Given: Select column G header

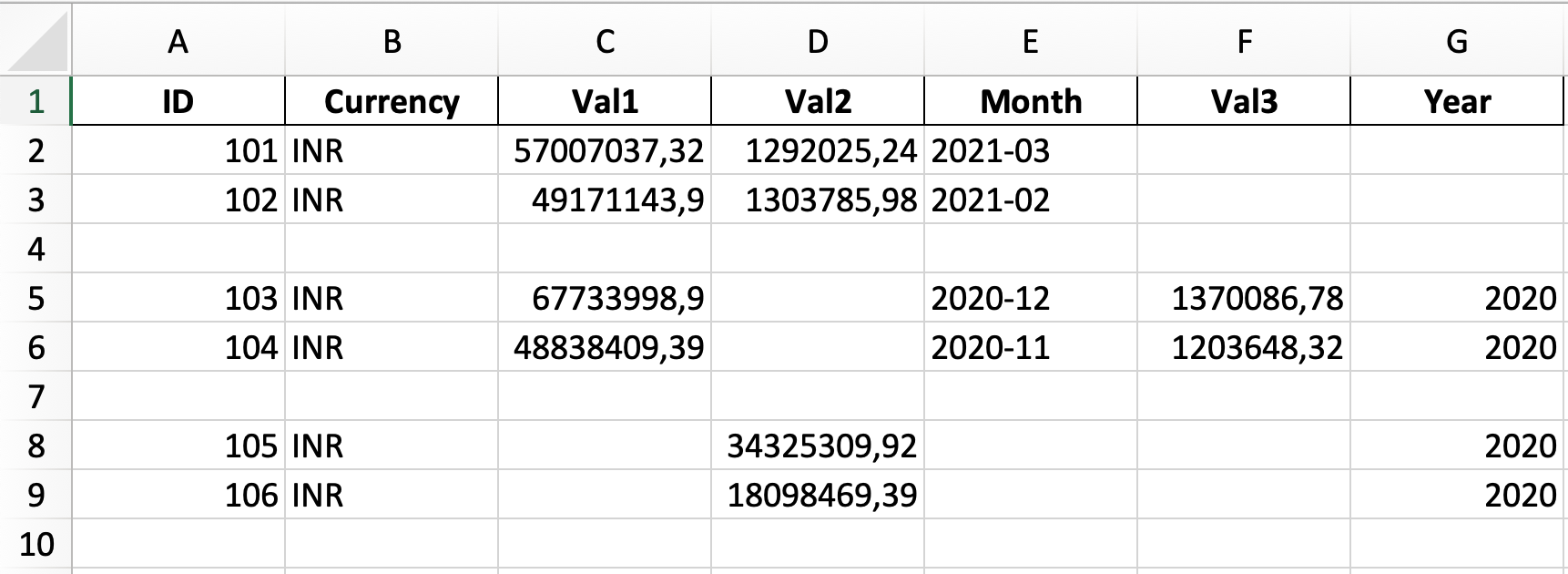Looking at the screenshot, I should click(1457, 41).
